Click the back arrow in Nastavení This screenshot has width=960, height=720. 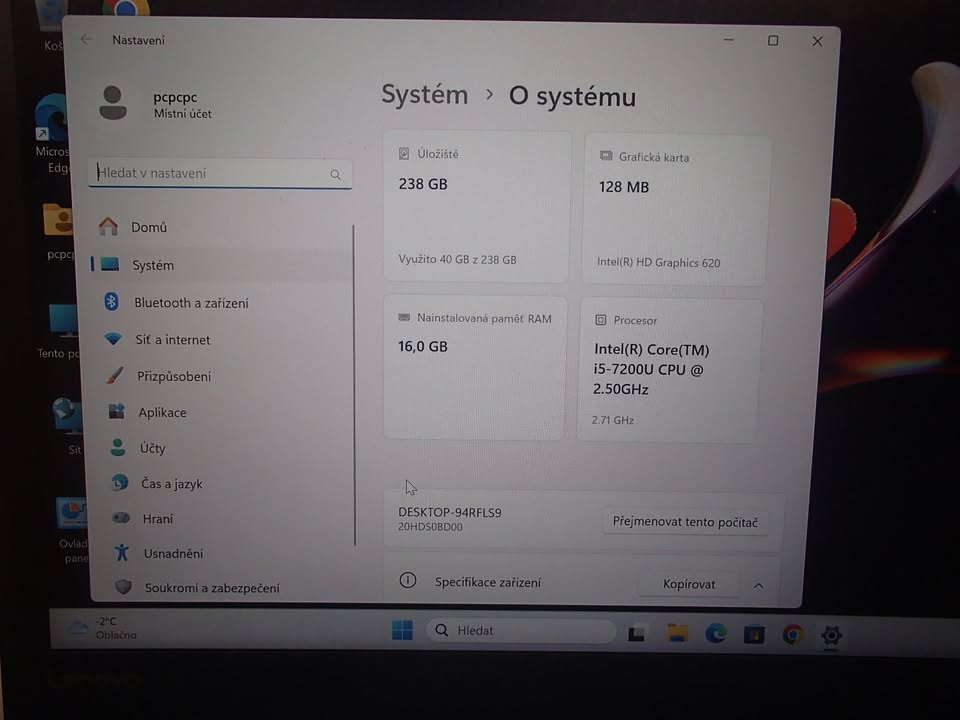86,40
